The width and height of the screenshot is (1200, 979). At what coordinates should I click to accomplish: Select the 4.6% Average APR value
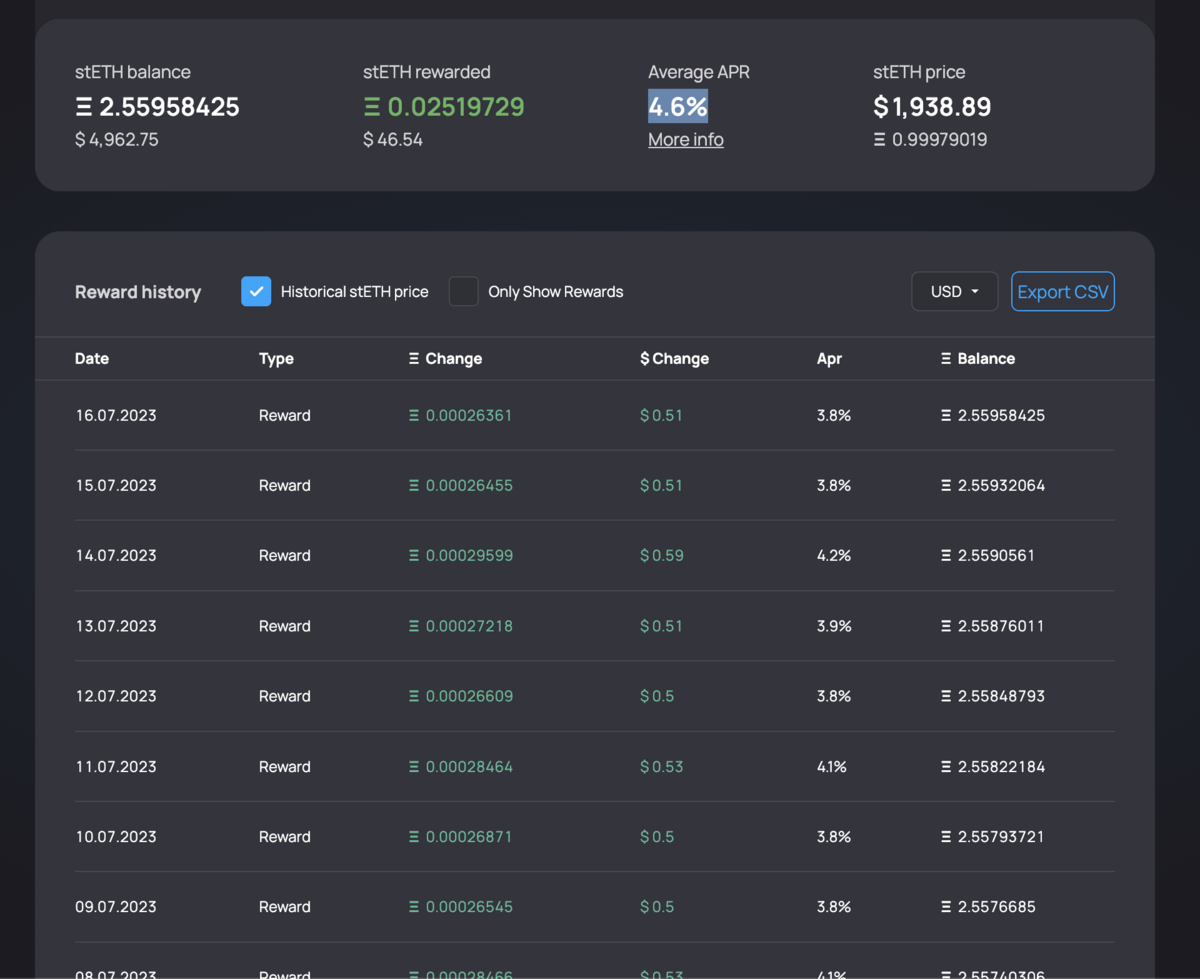click(678, 106)
